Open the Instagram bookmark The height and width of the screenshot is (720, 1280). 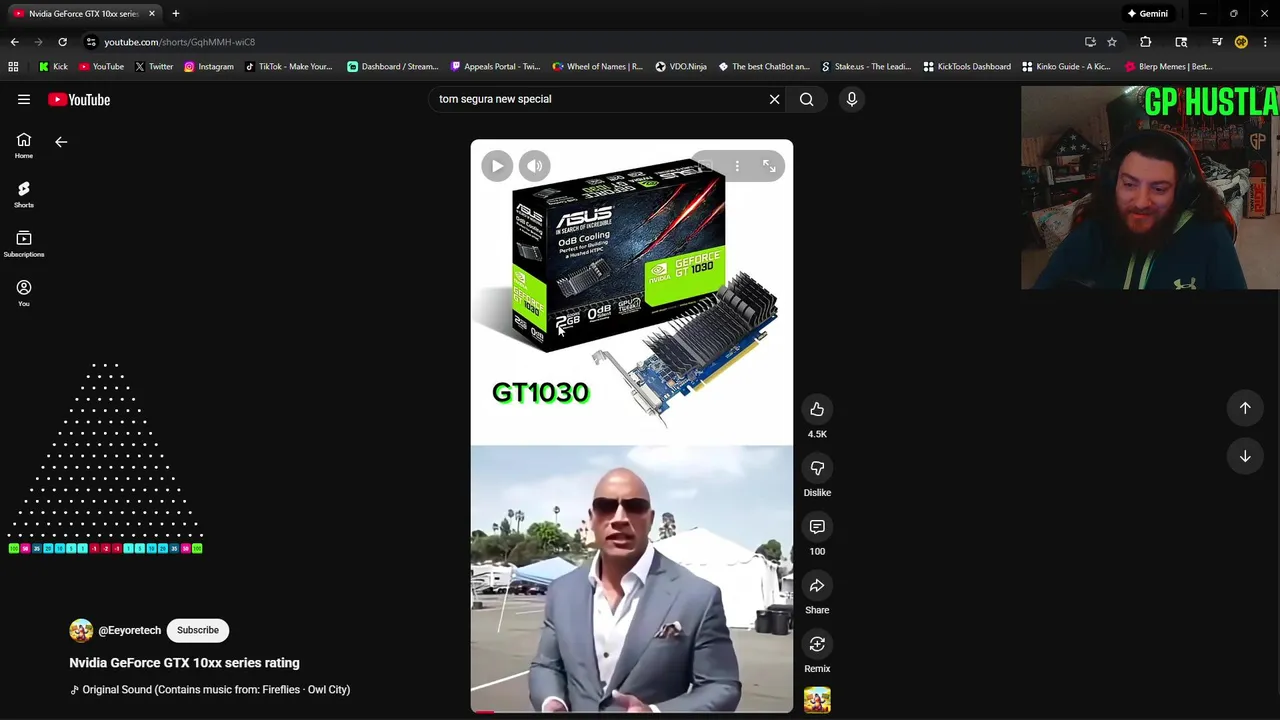pyautogui.click(x=209, y=67)
